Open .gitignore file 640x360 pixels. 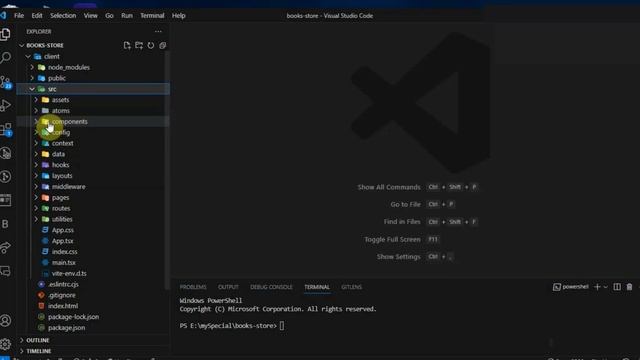(x=62, y=295)
